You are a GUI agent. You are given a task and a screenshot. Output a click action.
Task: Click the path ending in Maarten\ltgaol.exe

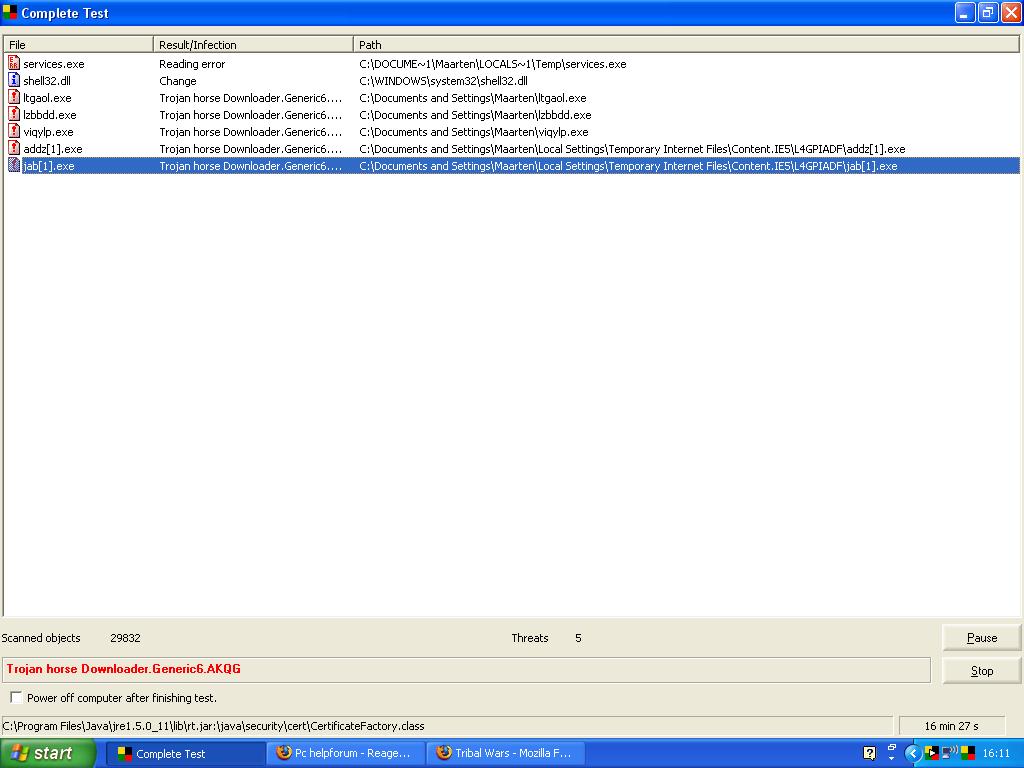click(x=473, y=98)
